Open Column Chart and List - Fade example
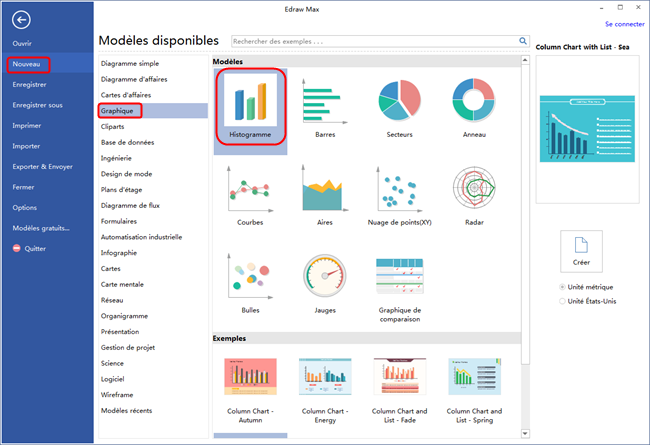650x445 pixels. (400, 391)
